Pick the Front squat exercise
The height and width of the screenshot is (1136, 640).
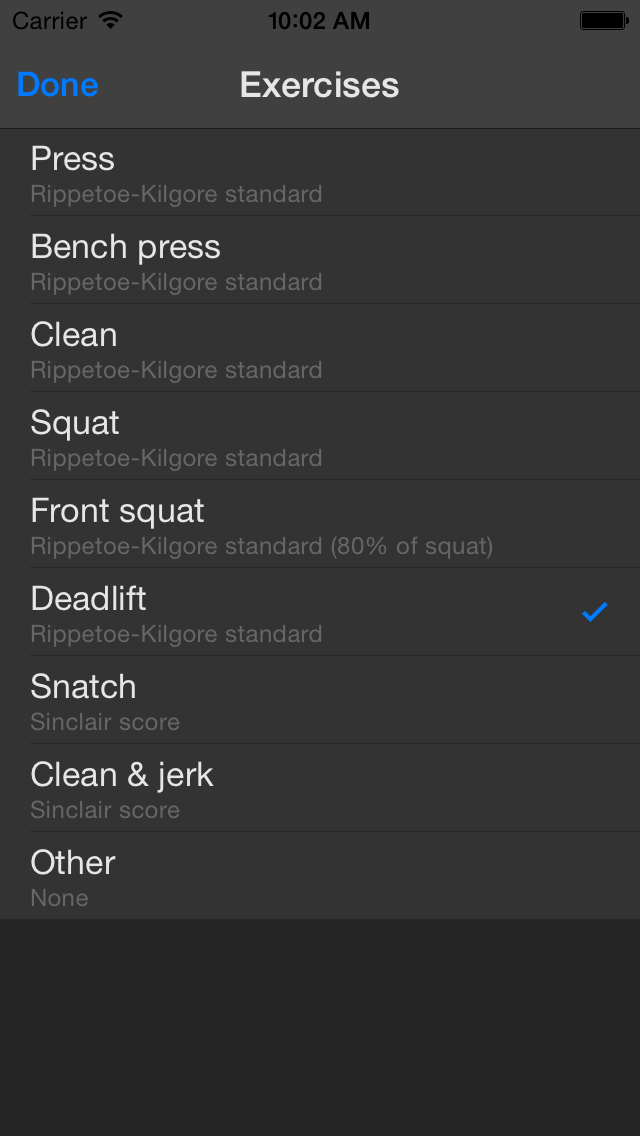[320, 524]
